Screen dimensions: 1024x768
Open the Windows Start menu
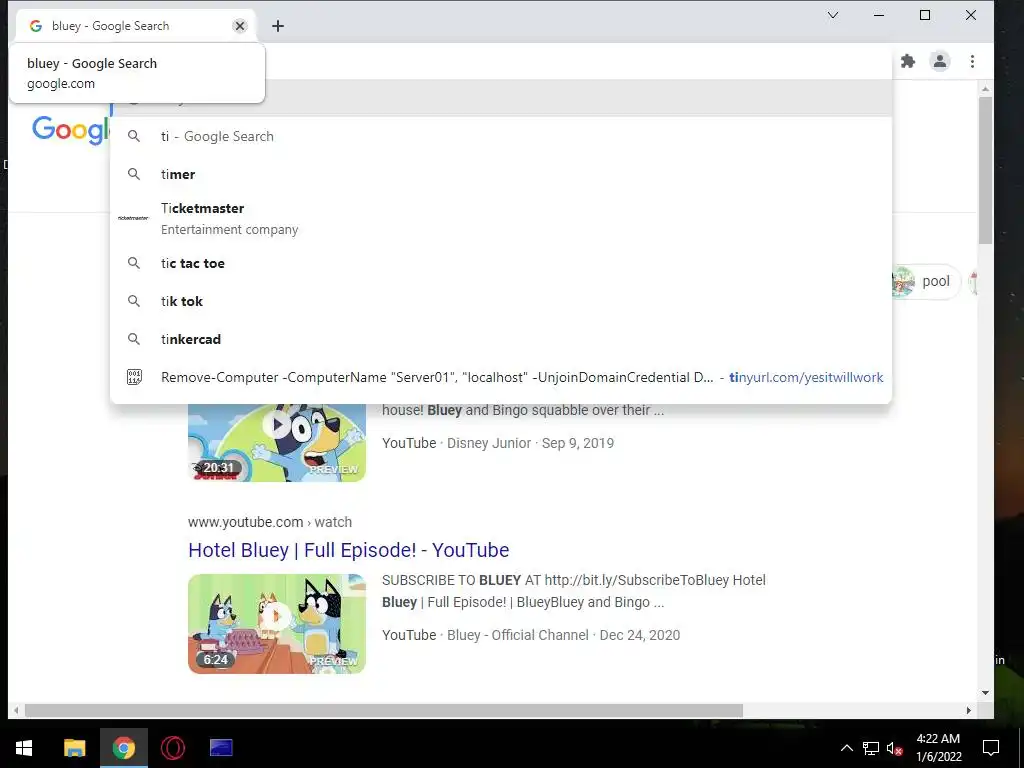[x=24, y=748]
